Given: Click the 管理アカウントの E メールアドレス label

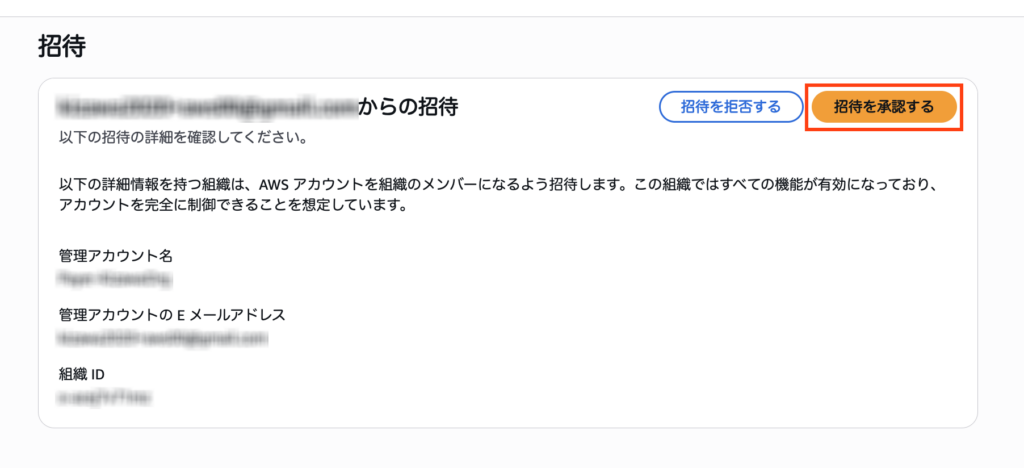Looking at the screenshot, I should (172, 314).
